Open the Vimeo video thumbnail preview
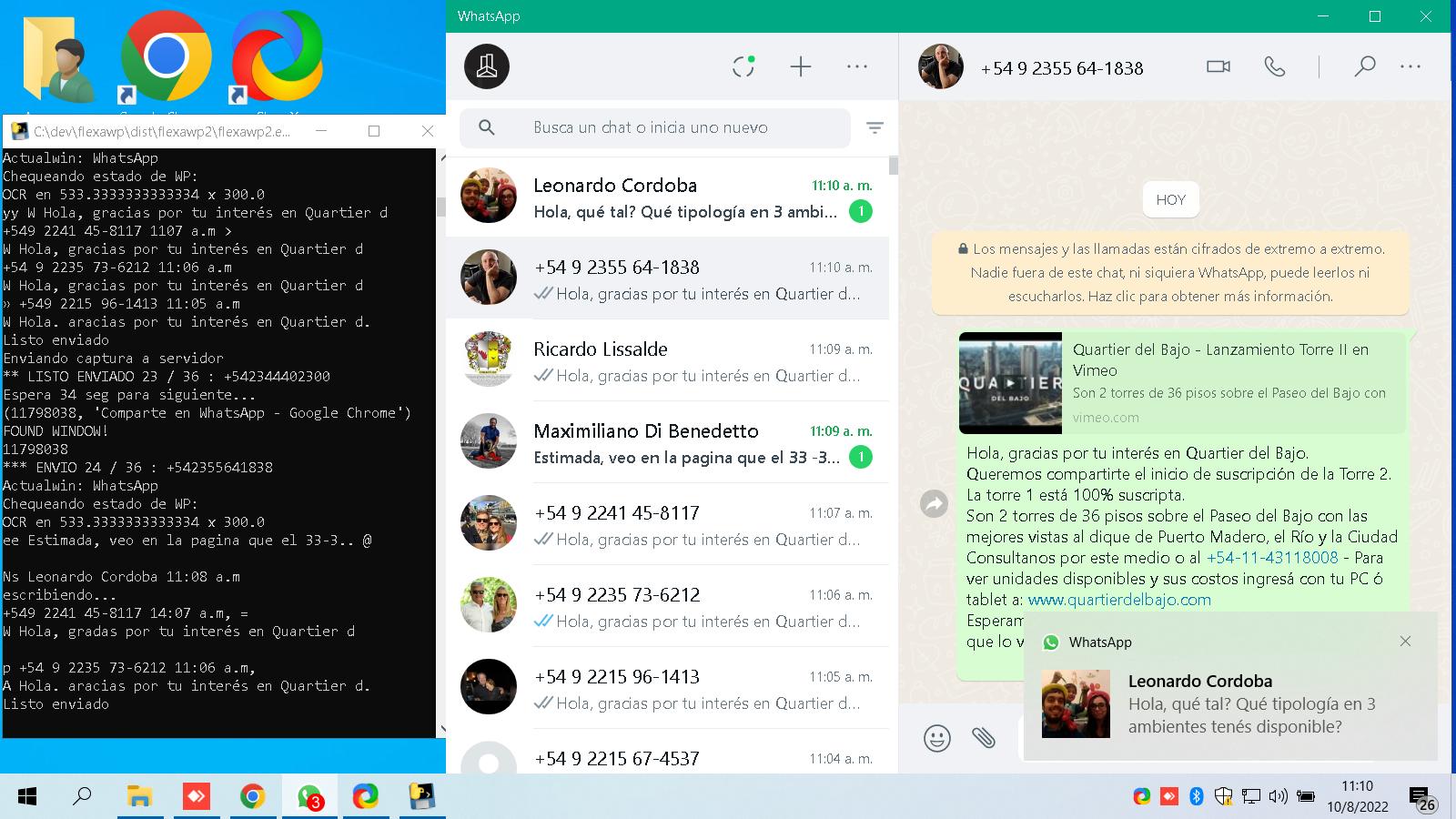Screen dimensions: 1456x819 click(x=1010, y=382)
